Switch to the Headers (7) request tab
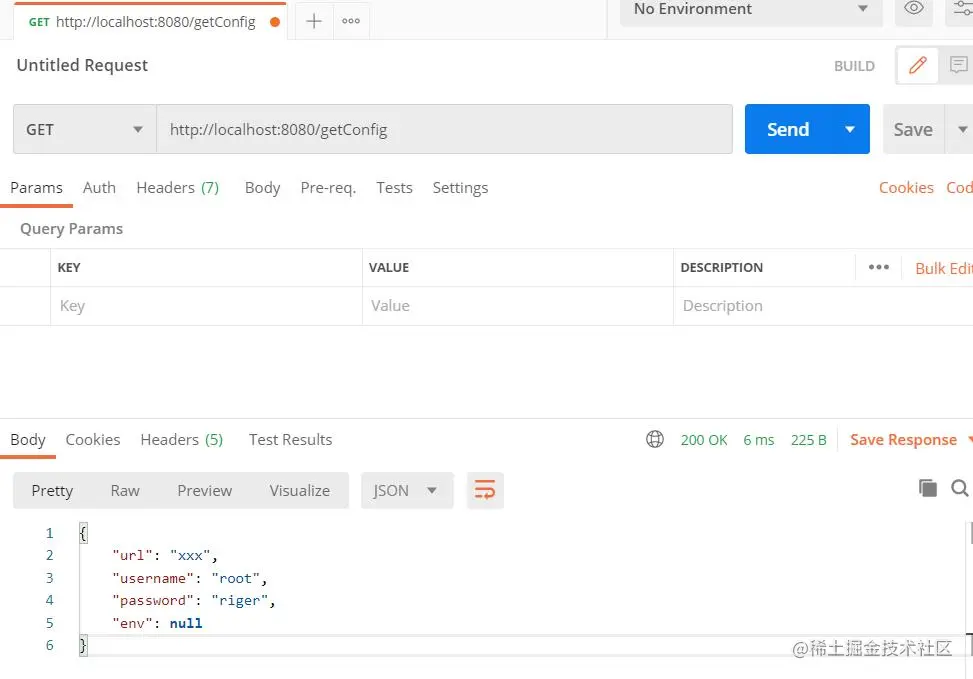This screenshot has width=973, height=679. coord(177,187)
